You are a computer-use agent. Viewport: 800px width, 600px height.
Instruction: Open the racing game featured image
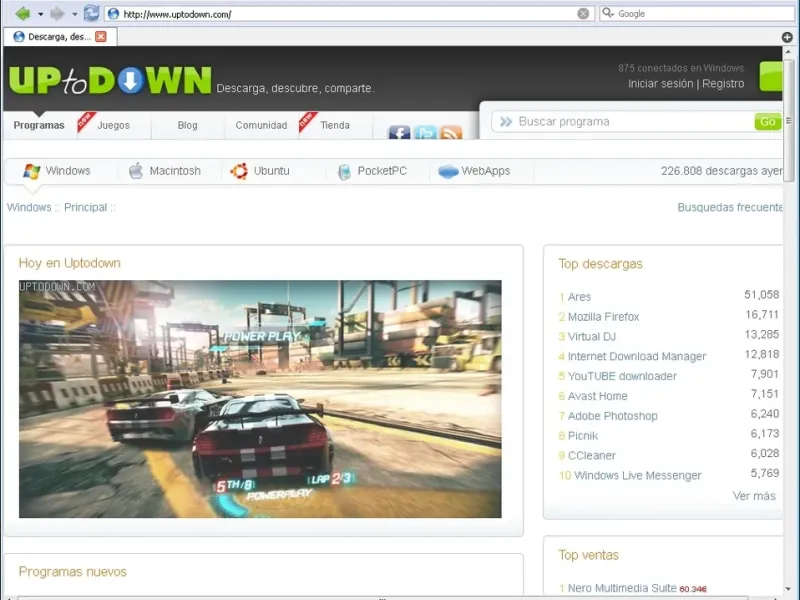click(x=260, y=399)
